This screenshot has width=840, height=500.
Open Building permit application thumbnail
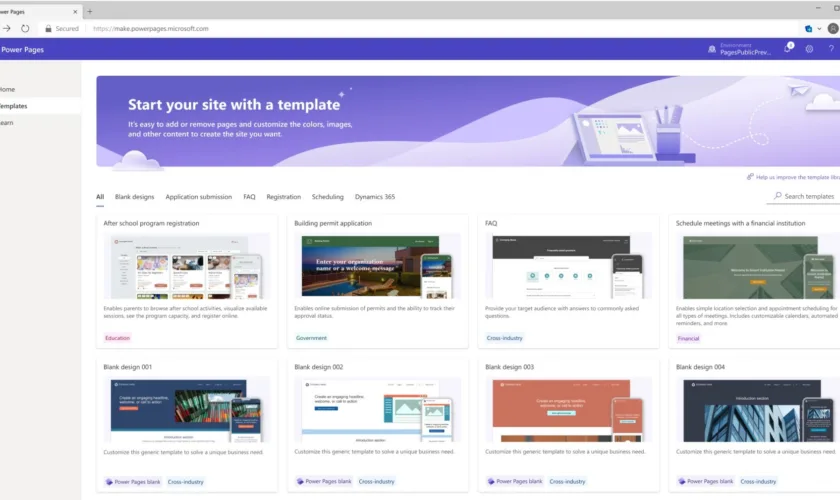point(378,266)
